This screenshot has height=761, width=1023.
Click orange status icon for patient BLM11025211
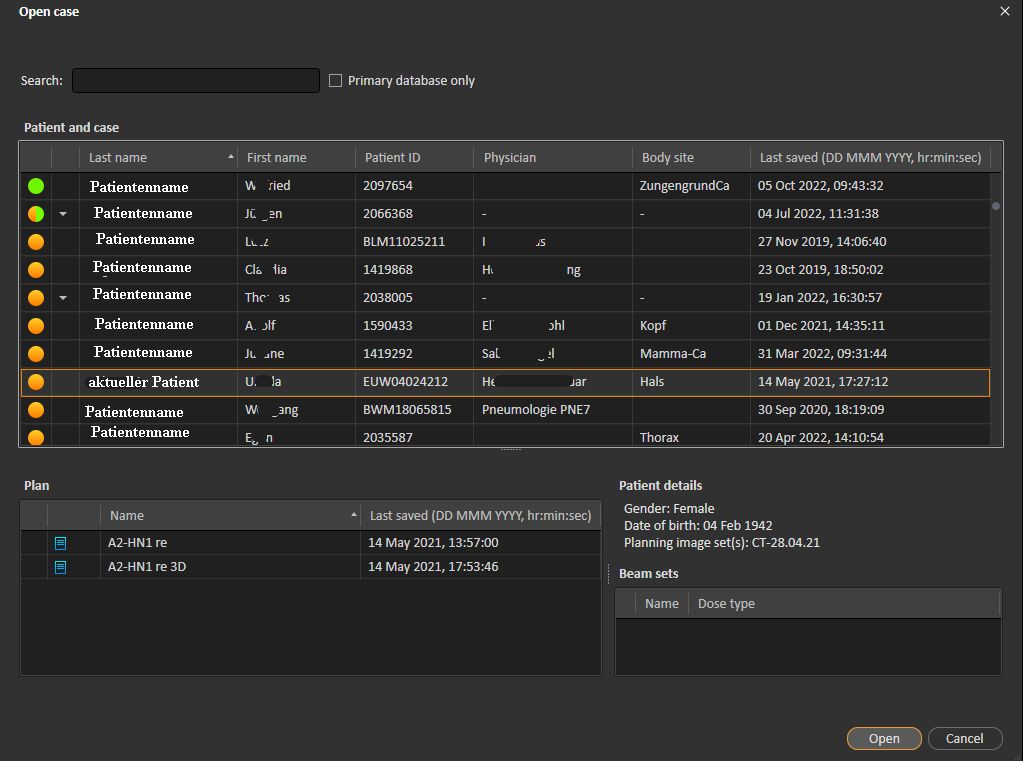point(36,242)
